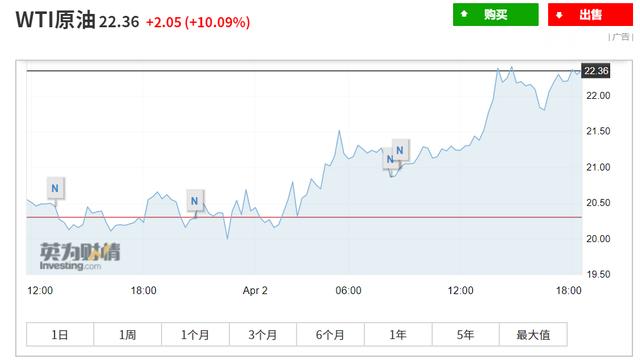
Task: Switch chart to 3个月 range
Action: click(263, 335)
